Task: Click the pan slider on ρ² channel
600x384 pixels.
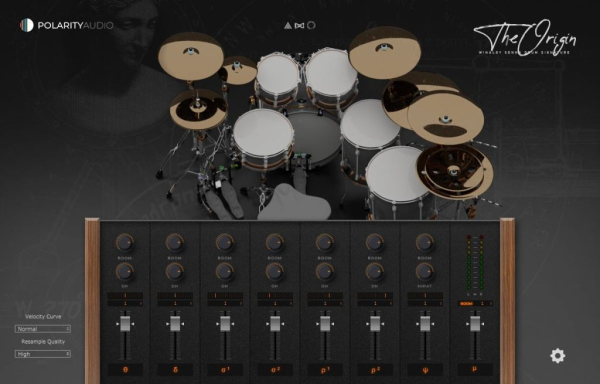Action: (x=375, y=296)
